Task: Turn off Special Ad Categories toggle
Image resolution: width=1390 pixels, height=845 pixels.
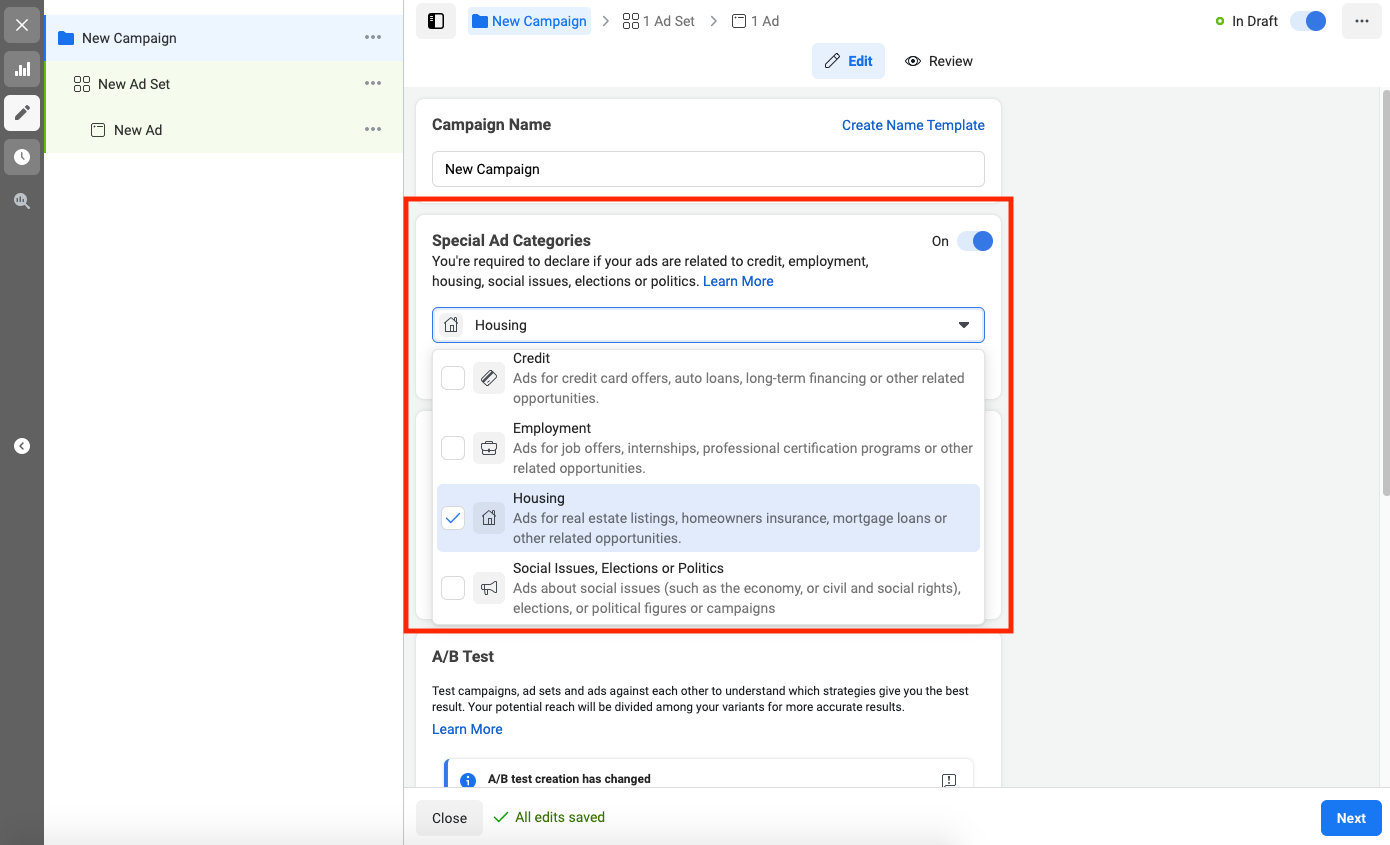Action: [x=974, y=241]
